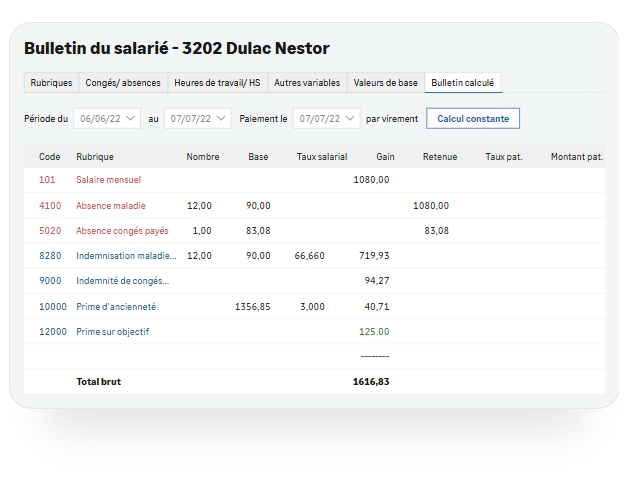Click the Absence maladie rubrique
The height and width of the screenshot is (481, 632).
110,205
